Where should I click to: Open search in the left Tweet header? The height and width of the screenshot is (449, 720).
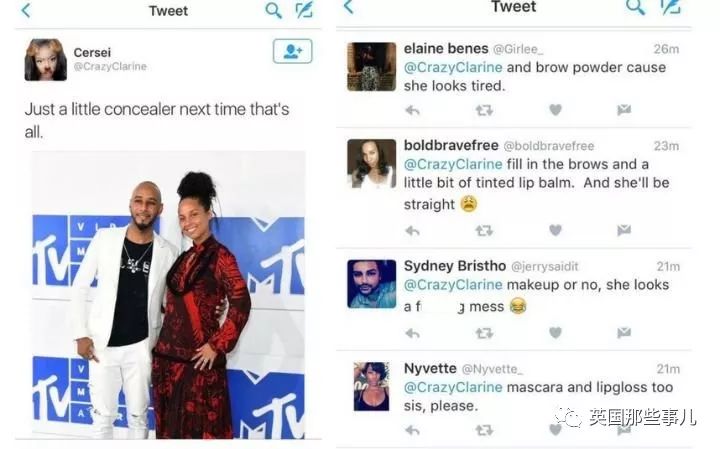273,10
